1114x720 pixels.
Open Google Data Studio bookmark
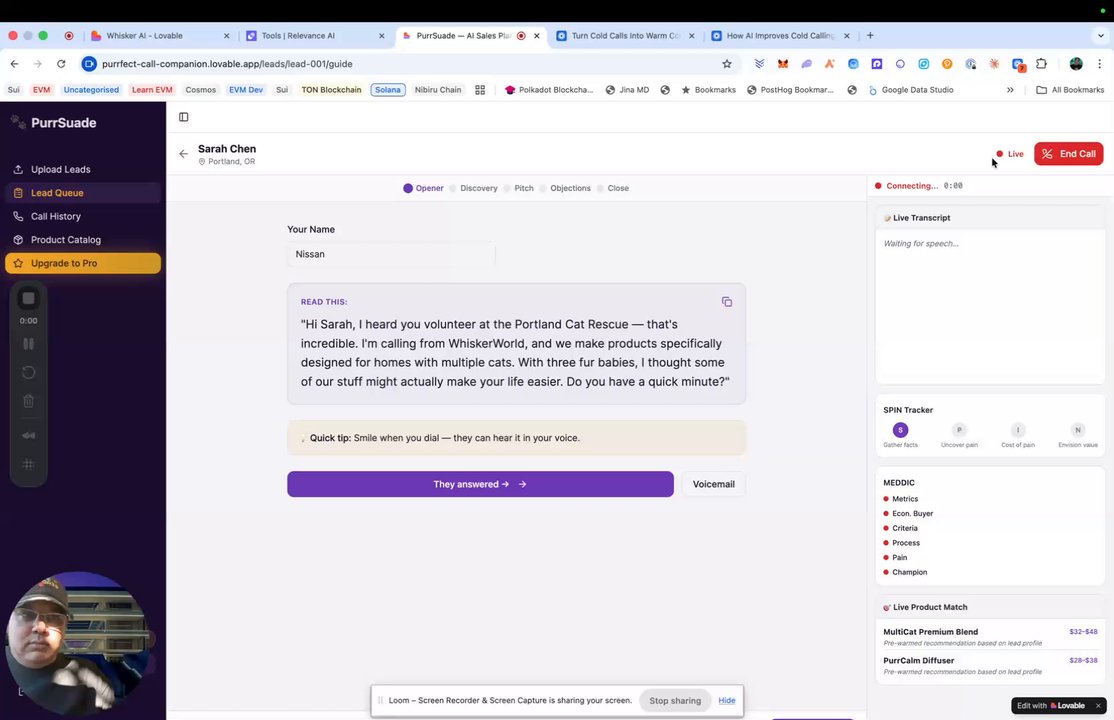tap(911, 90)
